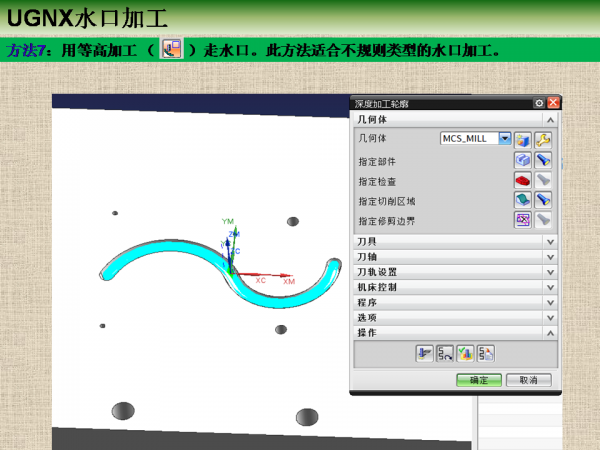Collapse the 几何体 section
Screen dimensions: 600x450
550,120
